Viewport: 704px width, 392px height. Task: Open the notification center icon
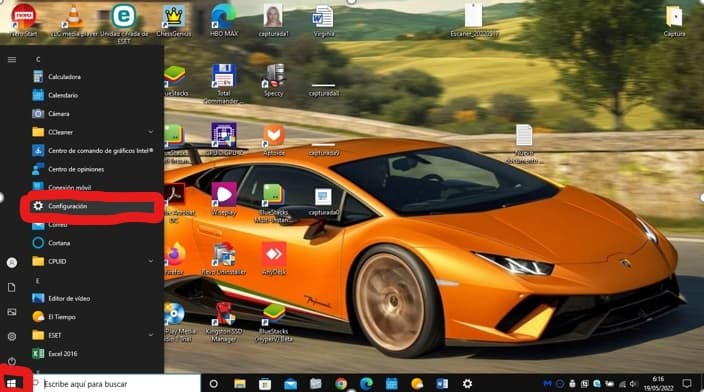point(686,383)
